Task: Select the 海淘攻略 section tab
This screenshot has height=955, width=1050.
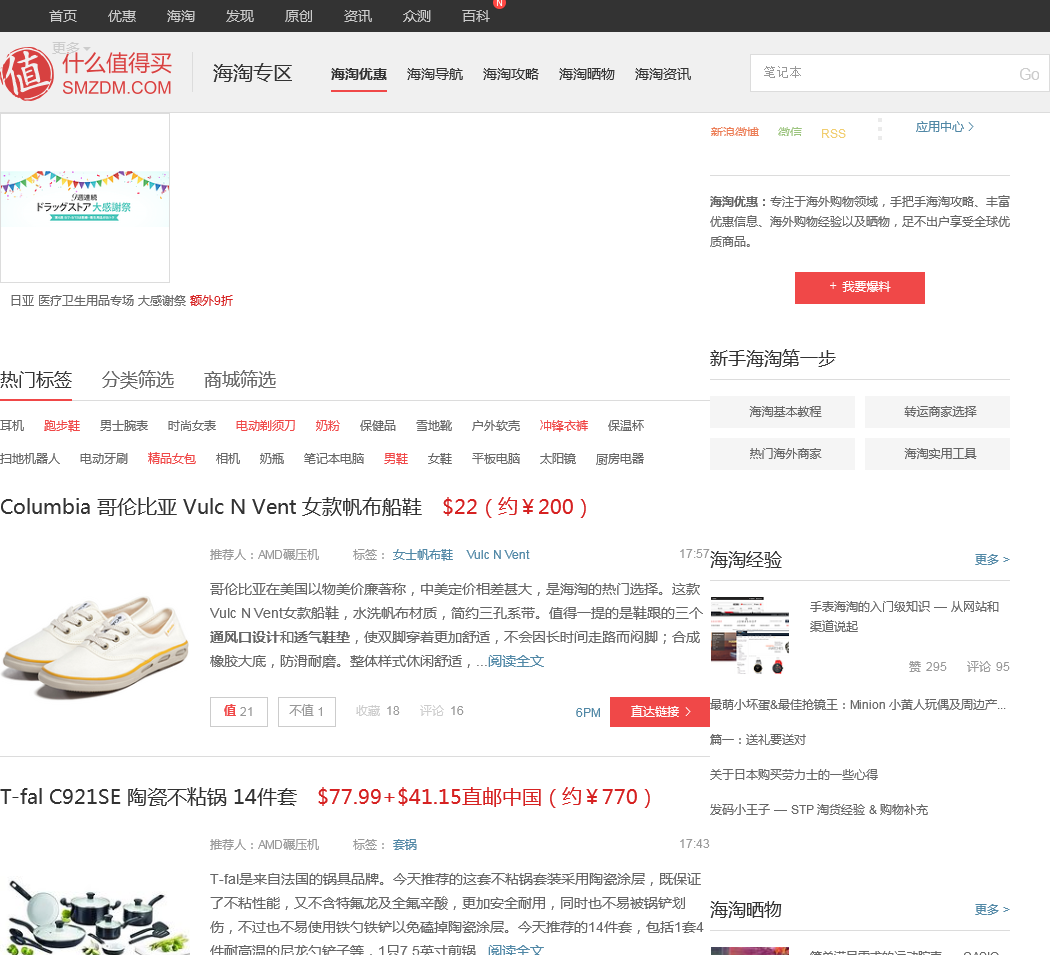Action: (511, 74)
